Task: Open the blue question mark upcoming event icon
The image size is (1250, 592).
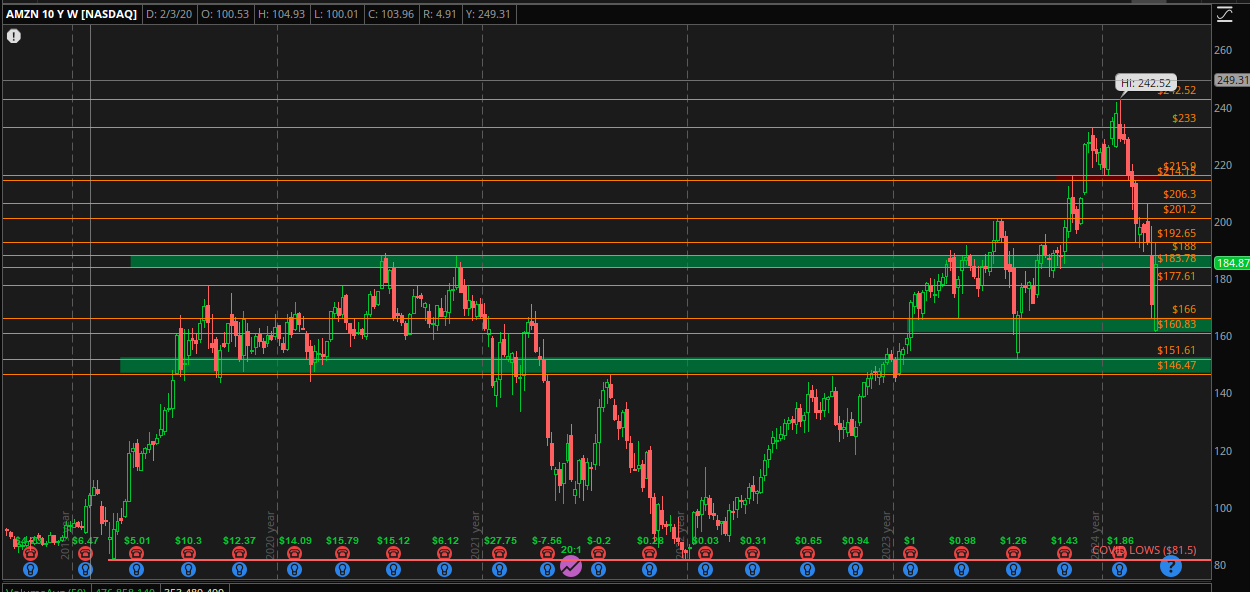Action: point(1170,567)
